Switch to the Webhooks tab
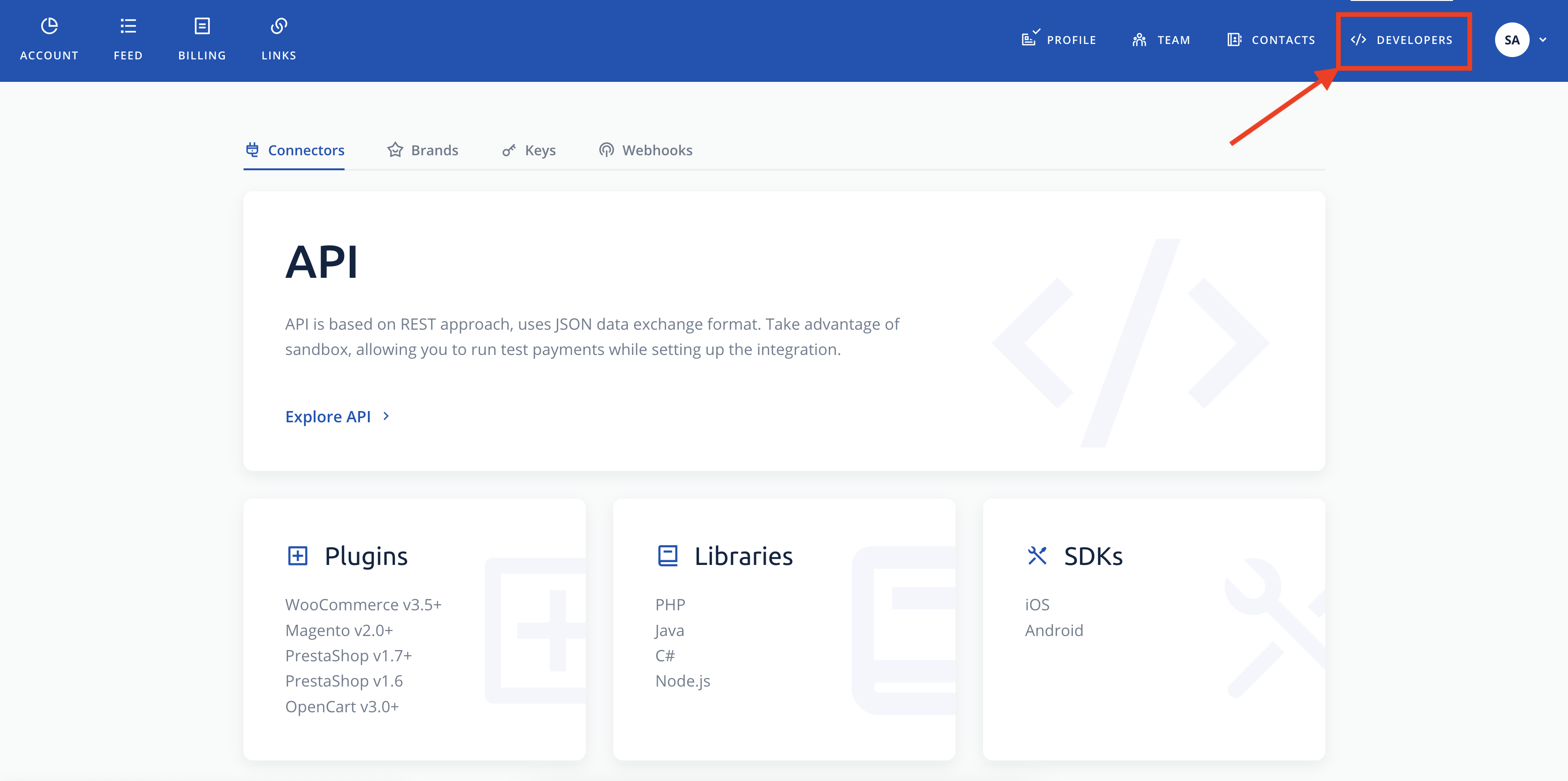This screenshot has width=1568, height=781. 645,151
